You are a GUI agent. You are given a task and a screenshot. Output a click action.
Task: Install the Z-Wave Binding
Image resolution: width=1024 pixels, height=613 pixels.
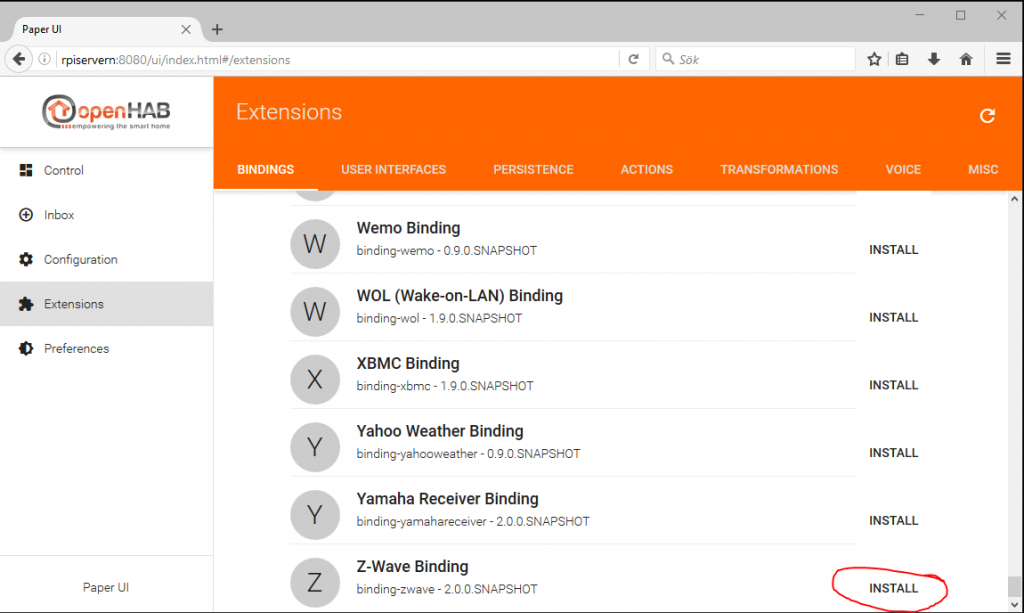(x=893, y=588)
